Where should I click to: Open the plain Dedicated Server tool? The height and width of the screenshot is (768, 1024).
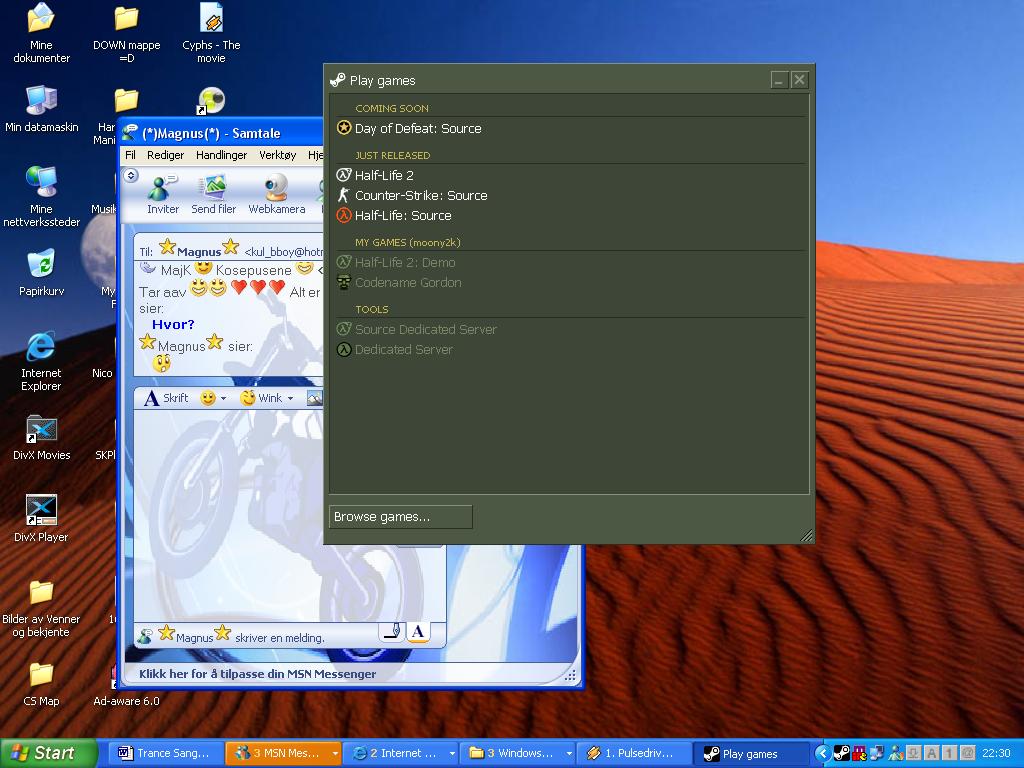click(x=404, y=349)
